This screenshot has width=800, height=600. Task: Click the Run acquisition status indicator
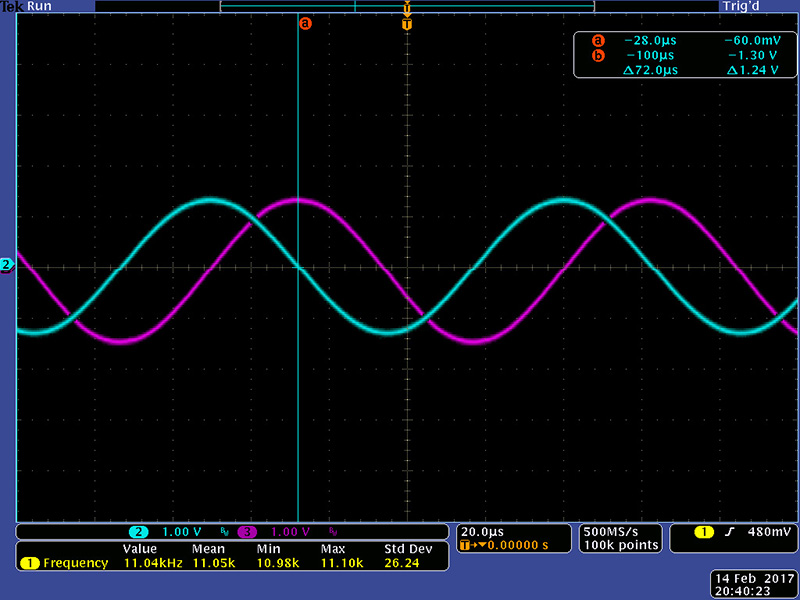coord(41,6)
